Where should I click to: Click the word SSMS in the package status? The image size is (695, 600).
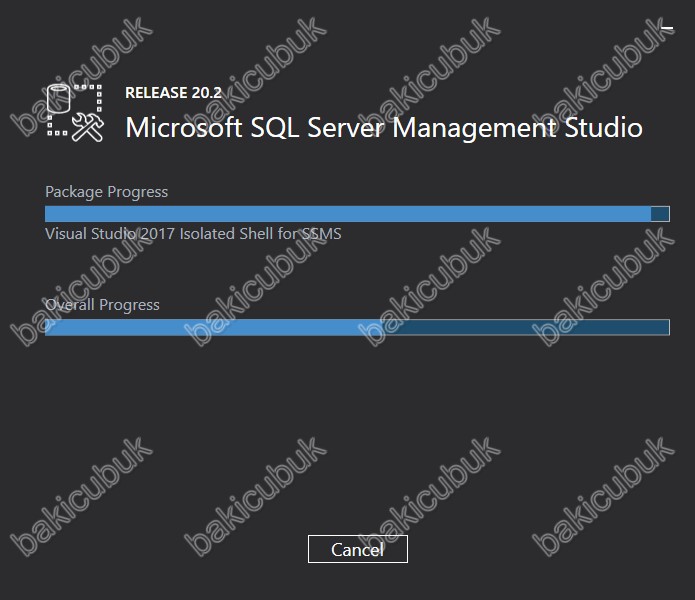(321, 234)
